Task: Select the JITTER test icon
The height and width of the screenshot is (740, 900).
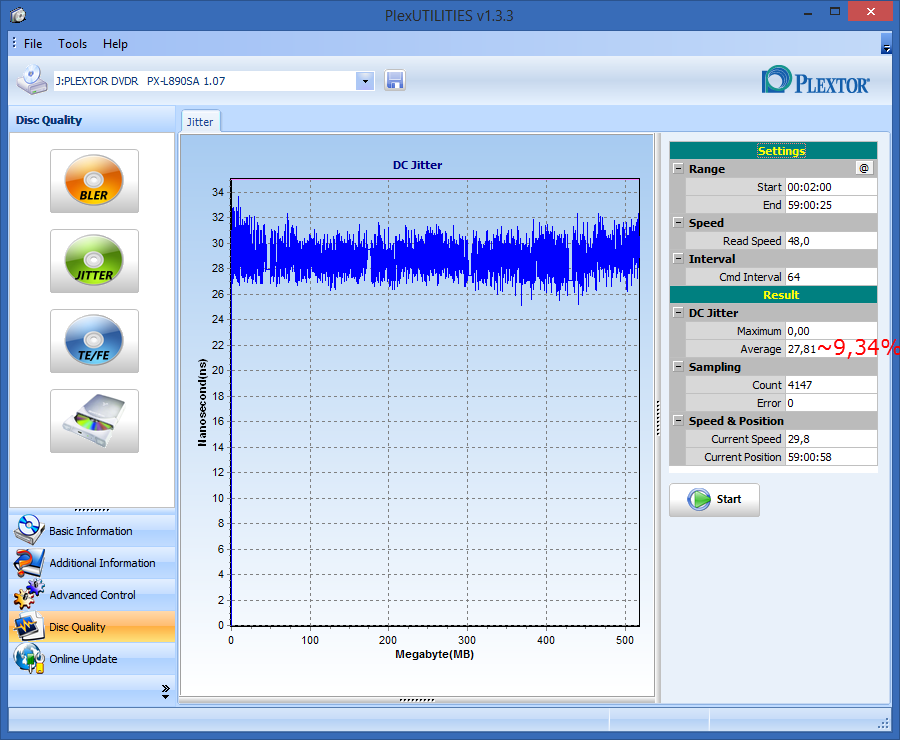Action: click(x=94, y=261)
